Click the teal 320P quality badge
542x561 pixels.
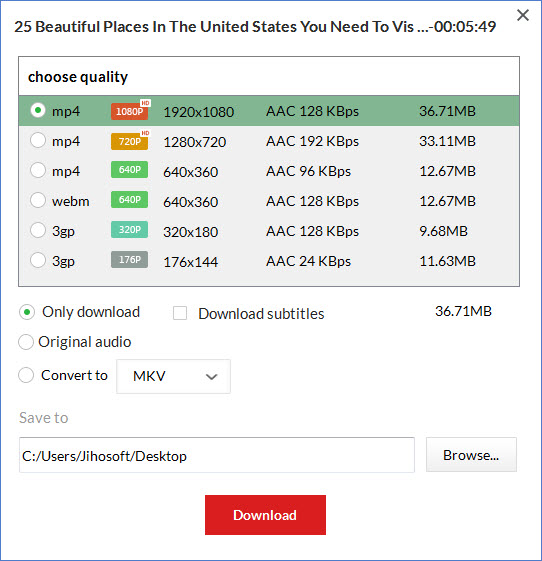130,230
